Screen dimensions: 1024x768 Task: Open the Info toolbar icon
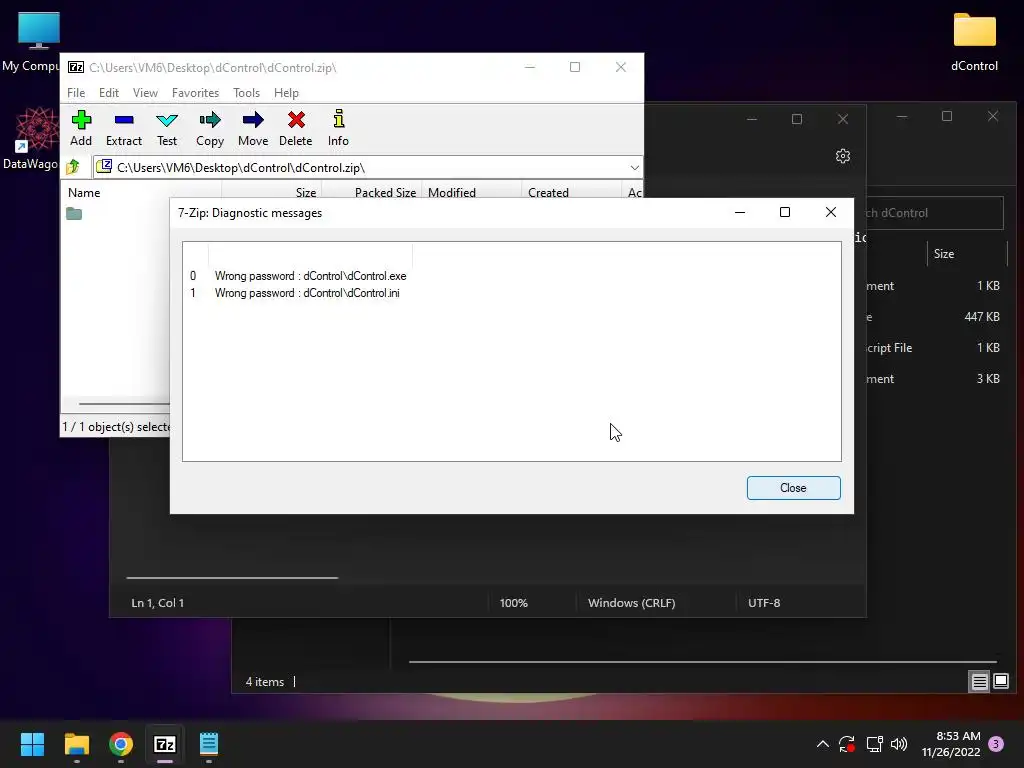coord(338,128)
